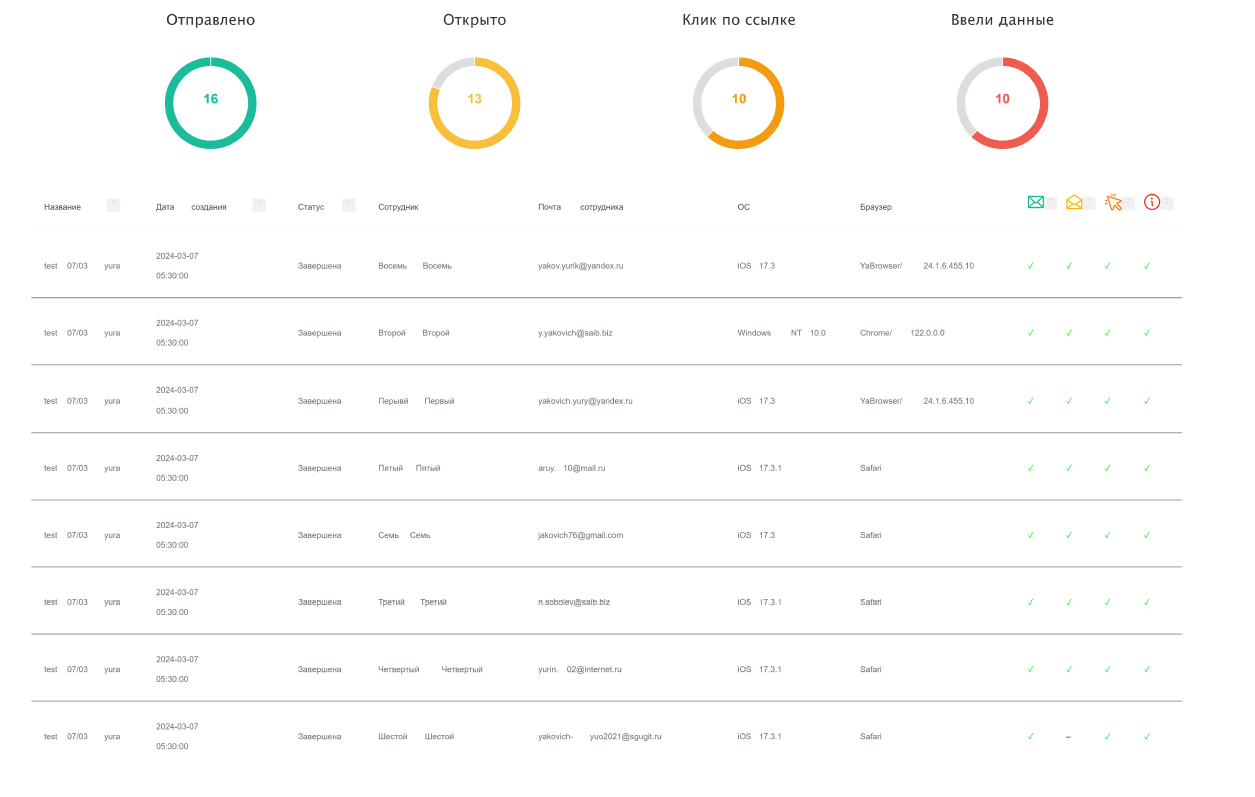The width and height of the screenshot is (1255, 797).
Task: Select the Четвертый Четвертый employee cell
Action: pos(430,669)
